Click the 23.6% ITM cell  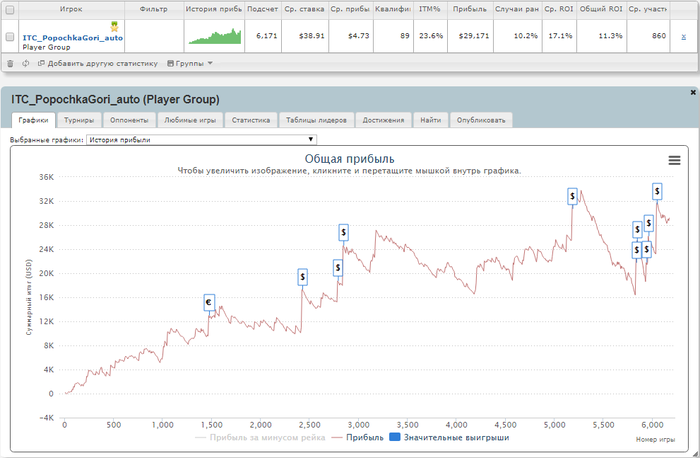click(x=431, y=36)
